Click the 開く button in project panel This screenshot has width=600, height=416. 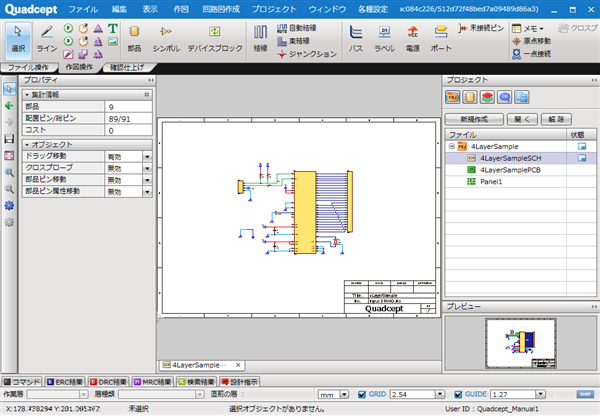(x=522, y=119)
